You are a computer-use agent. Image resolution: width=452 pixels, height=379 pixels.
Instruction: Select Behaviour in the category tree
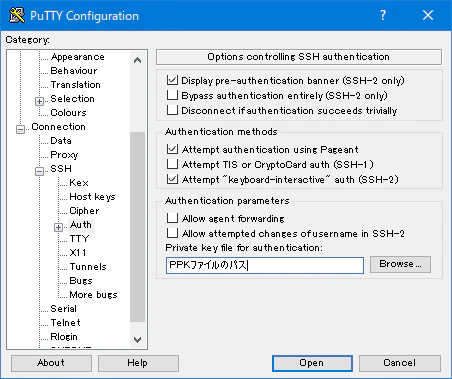(x=74, y=71)
